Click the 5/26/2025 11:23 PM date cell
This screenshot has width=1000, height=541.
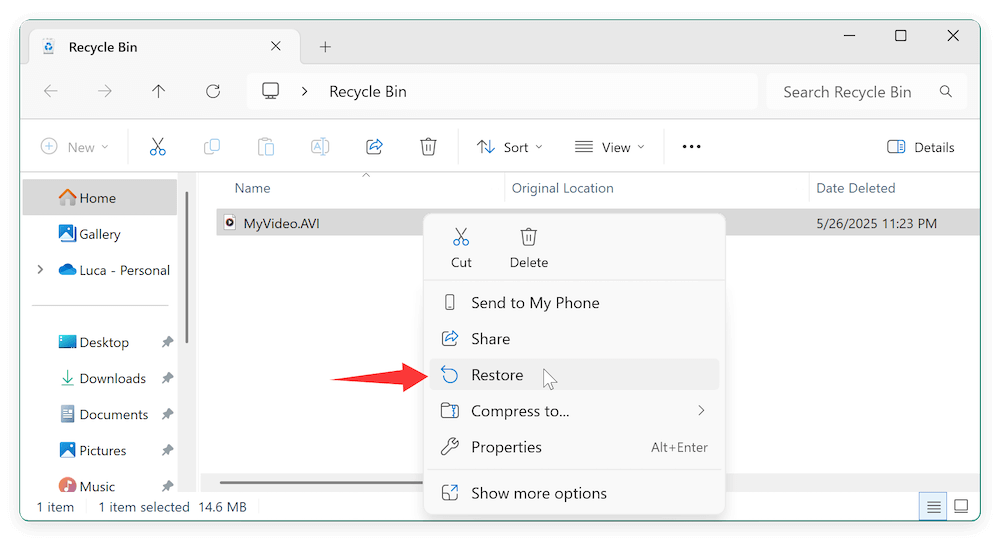click(877, 223)
